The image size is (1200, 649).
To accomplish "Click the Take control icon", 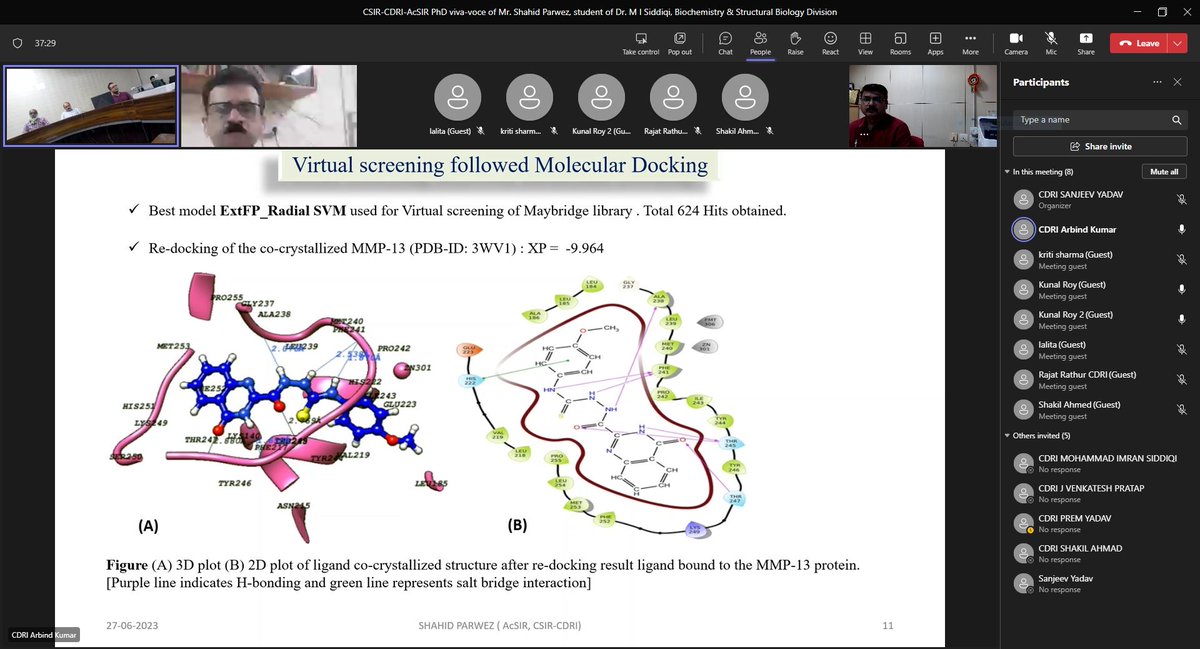I will 640,42.
